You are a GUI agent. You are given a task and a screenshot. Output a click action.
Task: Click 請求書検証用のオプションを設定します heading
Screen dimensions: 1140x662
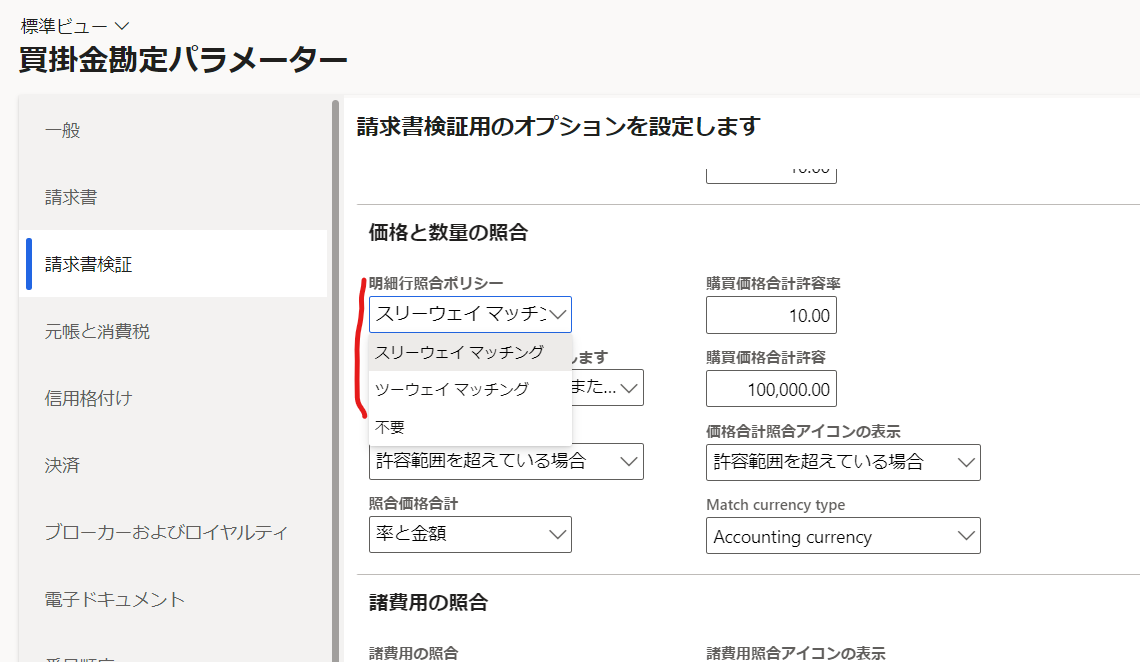point(558,126)
